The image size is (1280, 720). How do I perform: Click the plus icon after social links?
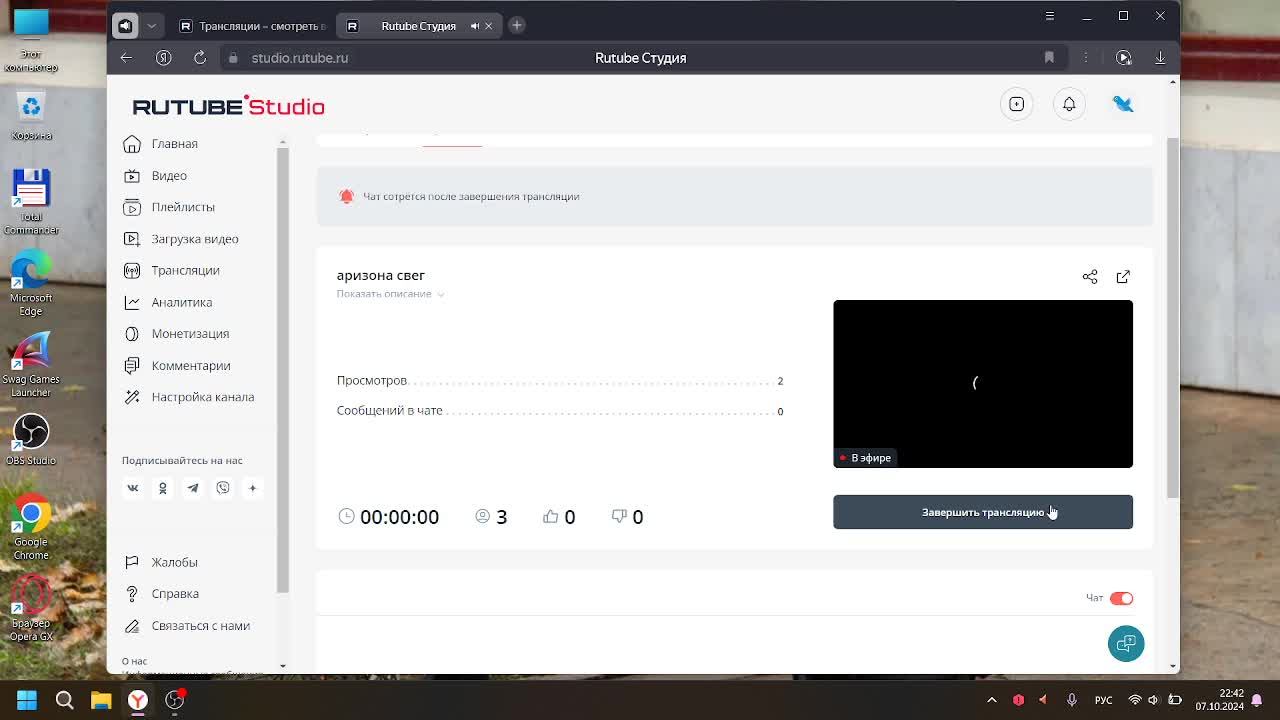[253, 488]
